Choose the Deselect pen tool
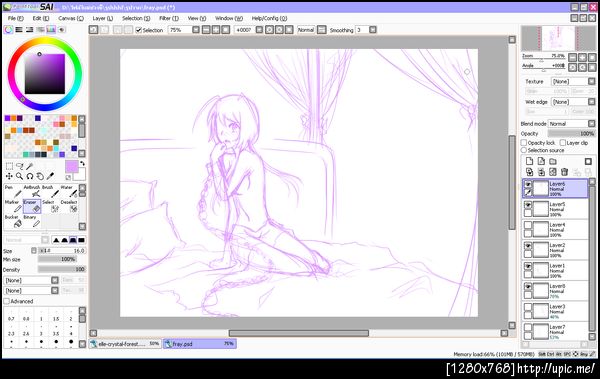Screen dimensions: 600x379 click(x=69, y=206)
